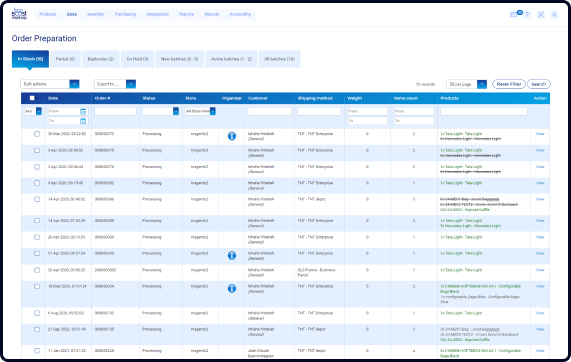Open the Inventory menu
This screenshot has height=362, width=571.
(96, 14)
